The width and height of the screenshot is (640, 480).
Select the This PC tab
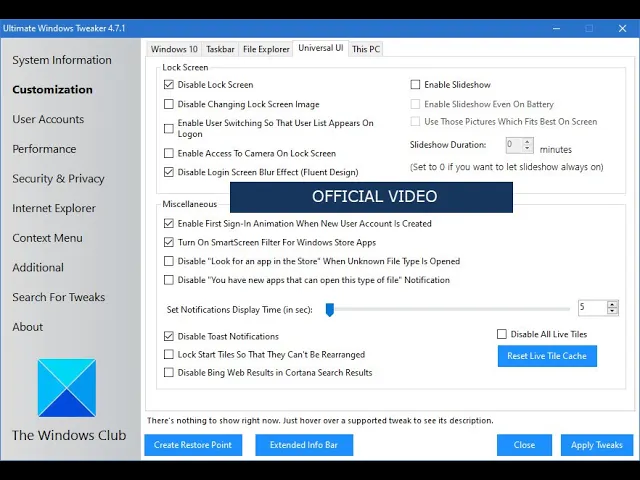366,49
